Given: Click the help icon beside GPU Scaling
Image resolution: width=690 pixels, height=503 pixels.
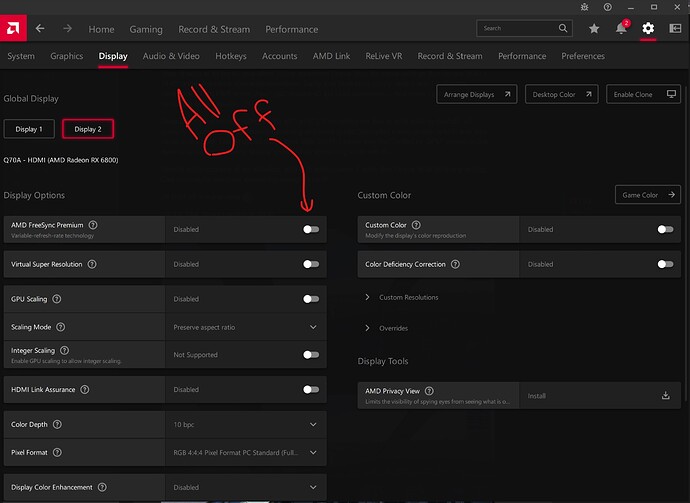Looking at the screenshot, I should point(57,299).
